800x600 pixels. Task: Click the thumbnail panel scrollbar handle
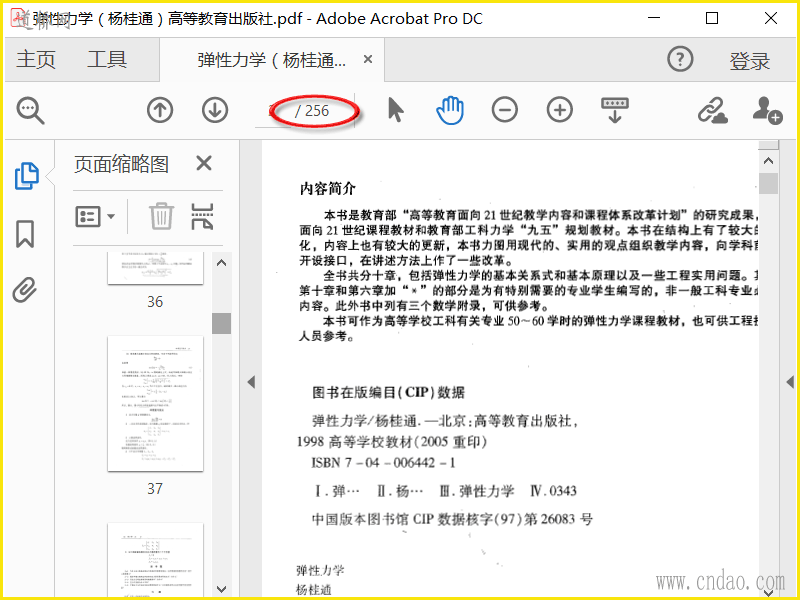(221, 323)
